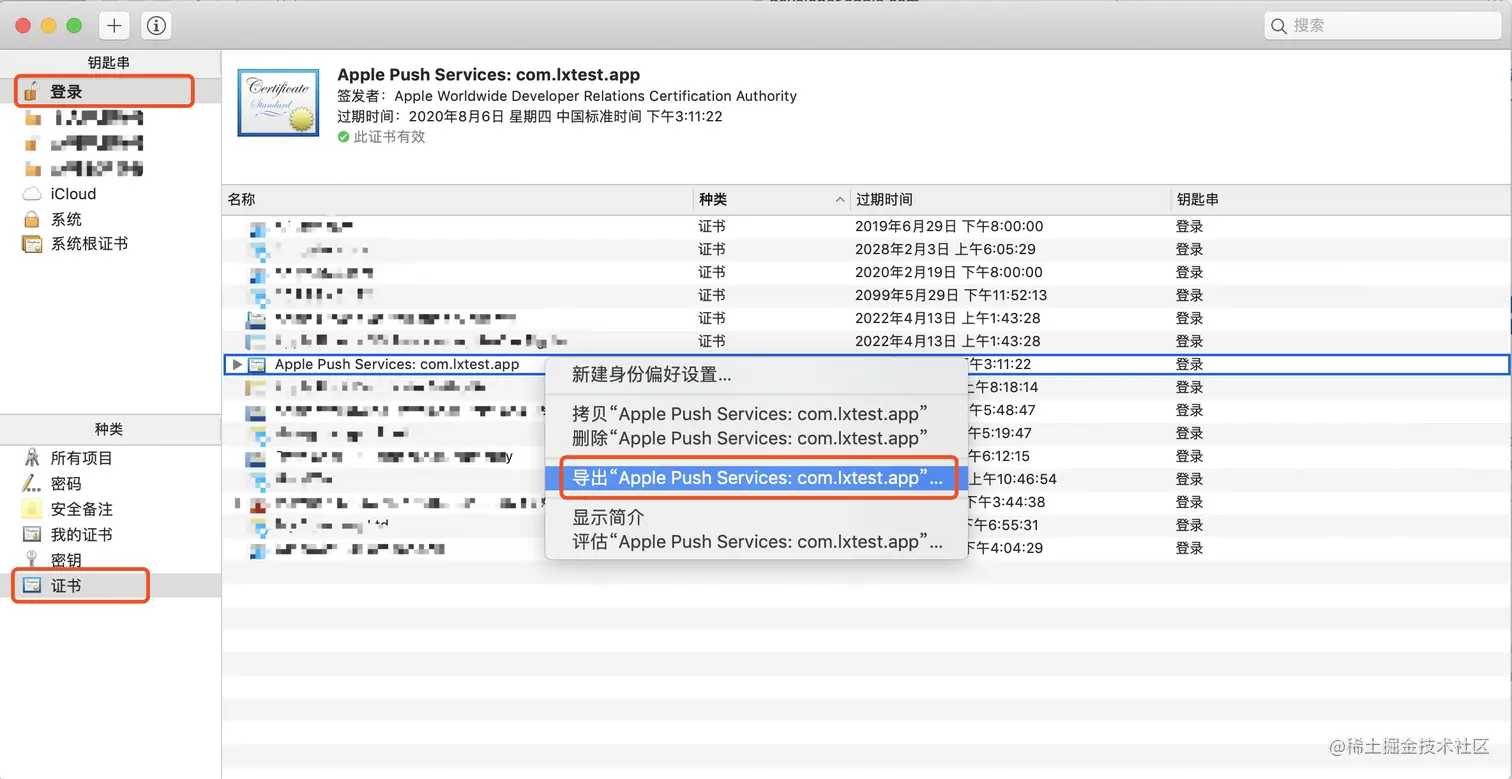Focus the 搜索 search field
Viewport: 1512px width, 779px height.
point(1382,26)
